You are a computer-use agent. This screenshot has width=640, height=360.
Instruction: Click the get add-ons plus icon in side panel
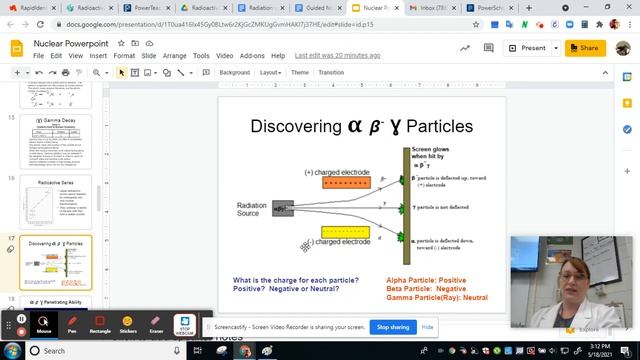click(627, 171)
